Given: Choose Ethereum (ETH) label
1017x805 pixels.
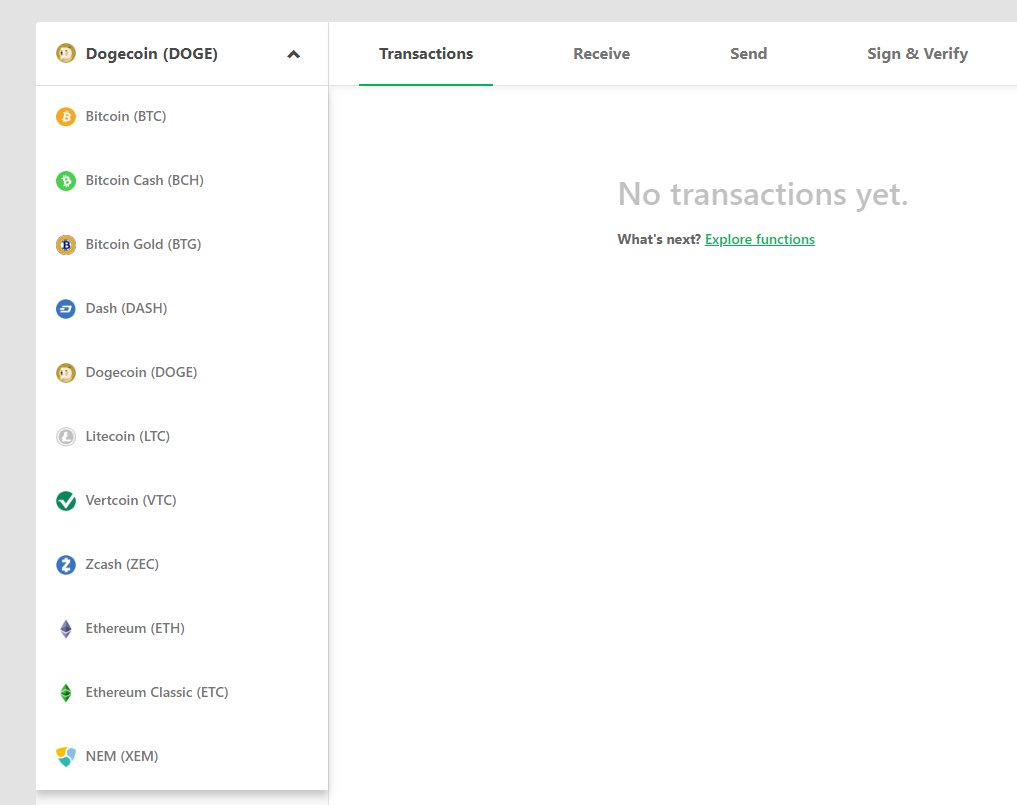Looking at the screenshot, I should pos(135,629).
